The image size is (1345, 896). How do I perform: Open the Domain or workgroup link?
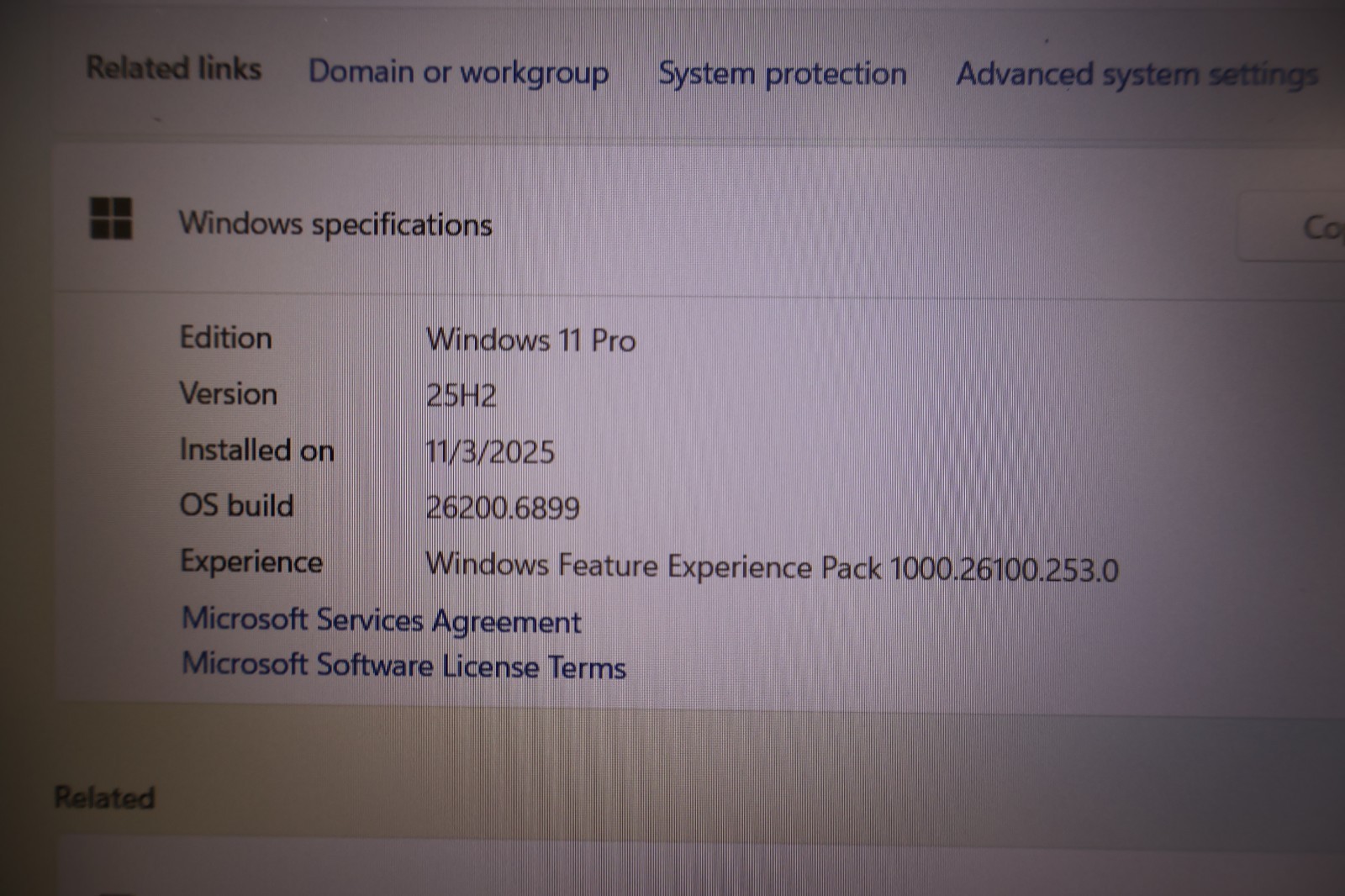point(458,72)
